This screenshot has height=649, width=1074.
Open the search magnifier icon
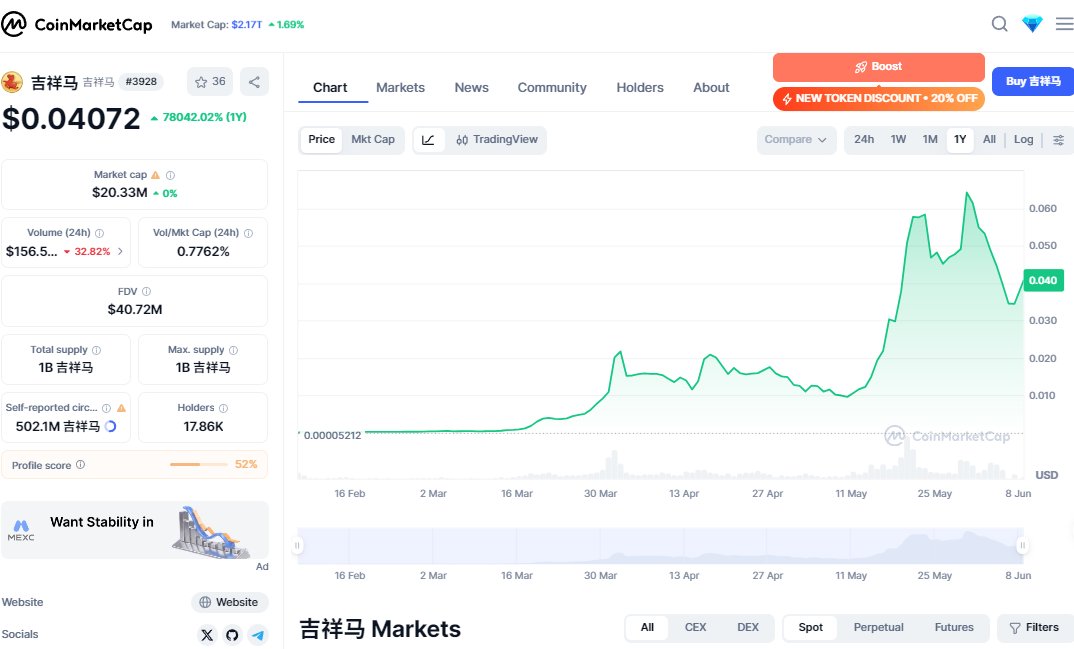tap(999, 24)
